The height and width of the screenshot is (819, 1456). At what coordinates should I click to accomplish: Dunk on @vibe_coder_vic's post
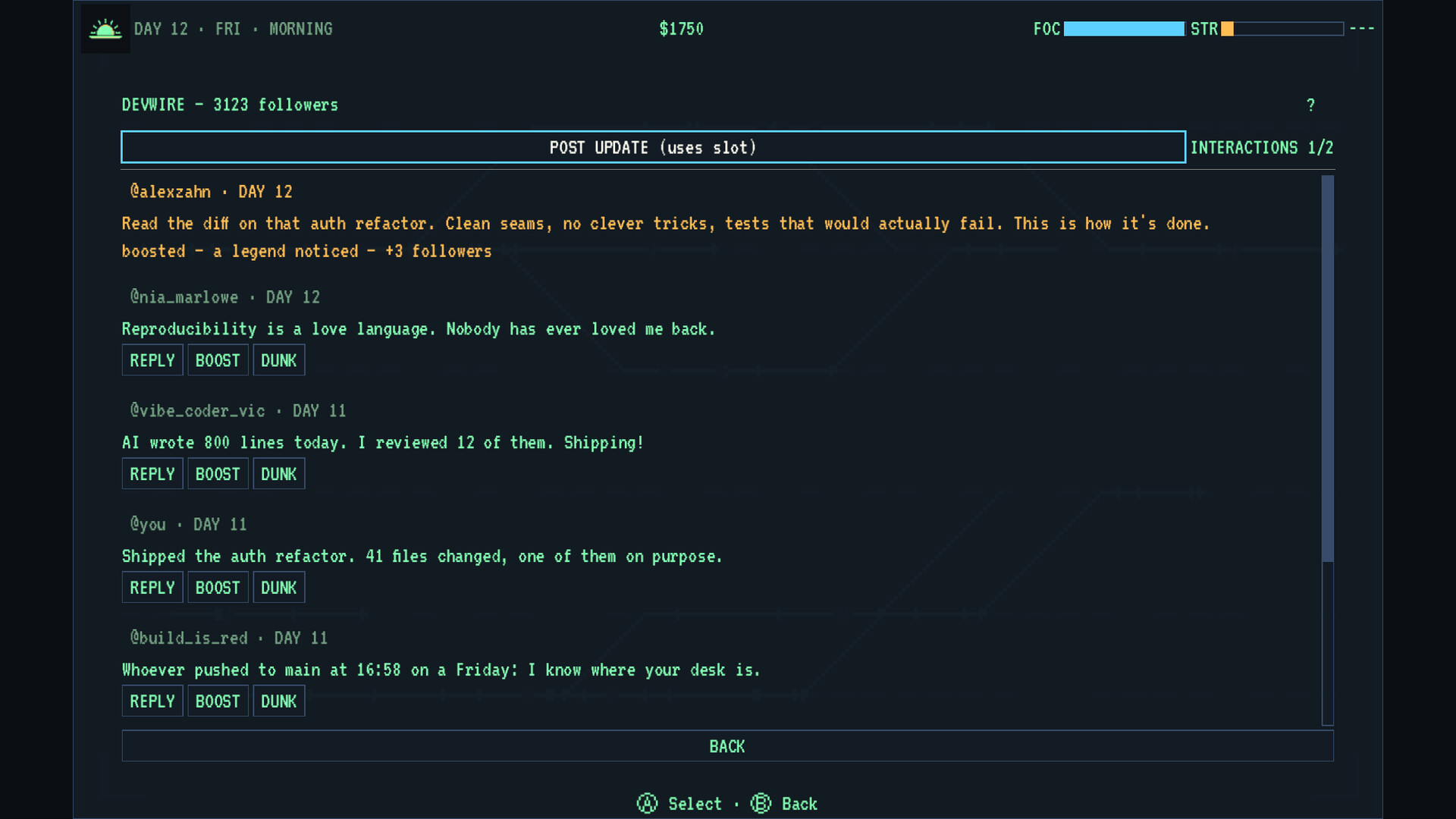pyautogui.click(x=279, y=474)
